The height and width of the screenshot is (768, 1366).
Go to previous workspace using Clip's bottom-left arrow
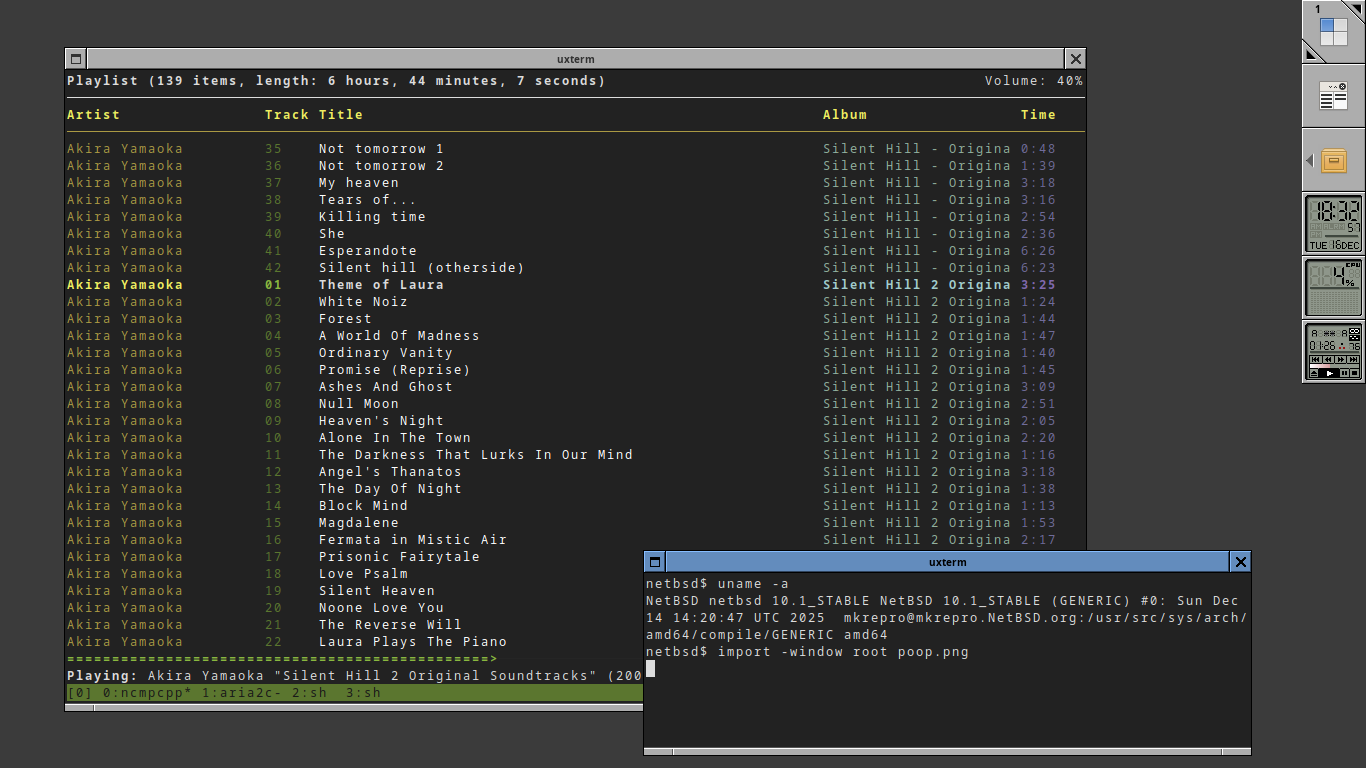click(x=1311, y=54)
